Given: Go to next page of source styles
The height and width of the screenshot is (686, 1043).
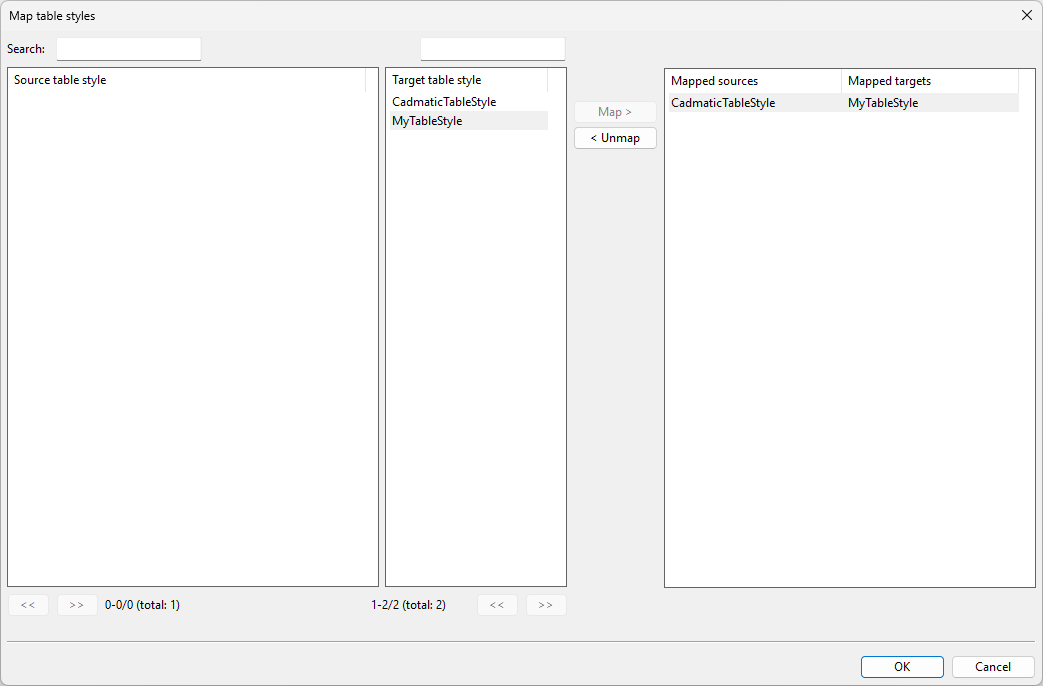Looking at the screenshot, I should [77, 605].
